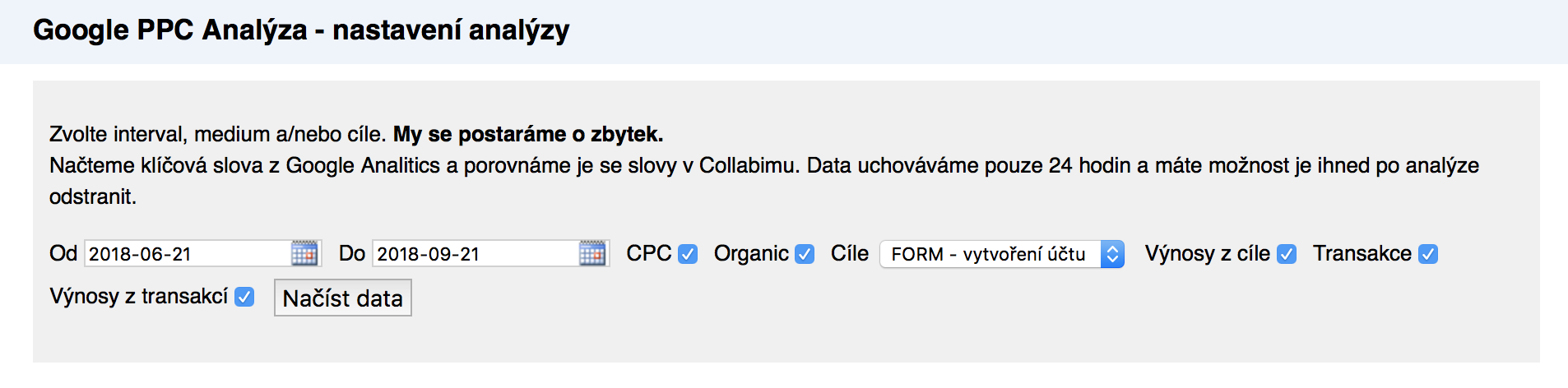Focus the Od date field with 2018-06-21
Viewport: 1568px width, 388px height.
tap(188, 253)
